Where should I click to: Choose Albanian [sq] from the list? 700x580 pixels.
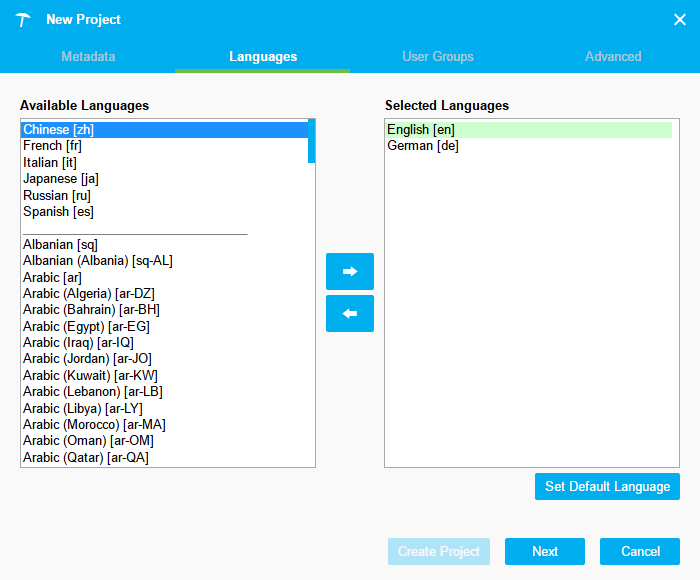(x=60, y=244)
